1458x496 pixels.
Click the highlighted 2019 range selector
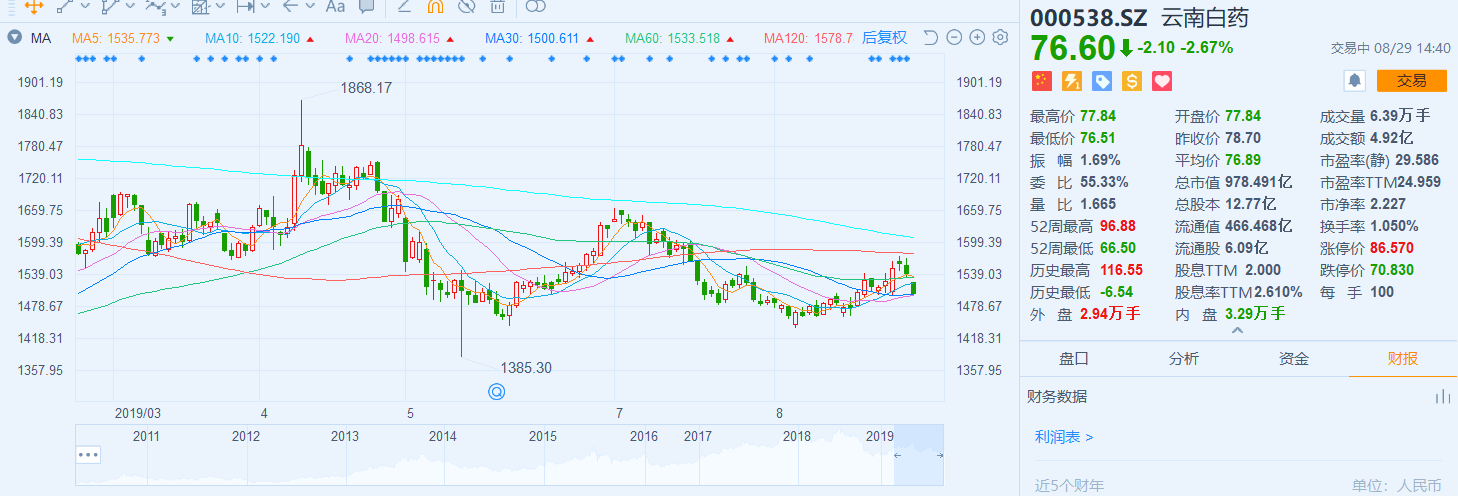click(919, 454)
